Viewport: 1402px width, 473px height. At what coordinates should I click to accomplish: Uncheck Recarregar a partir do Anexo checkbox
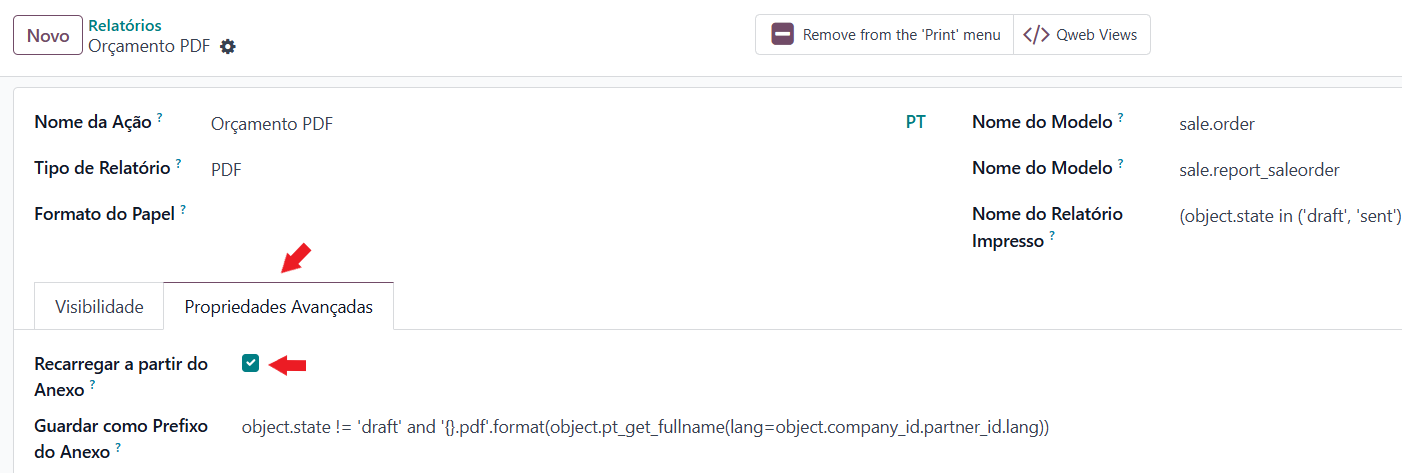(250, 363)
